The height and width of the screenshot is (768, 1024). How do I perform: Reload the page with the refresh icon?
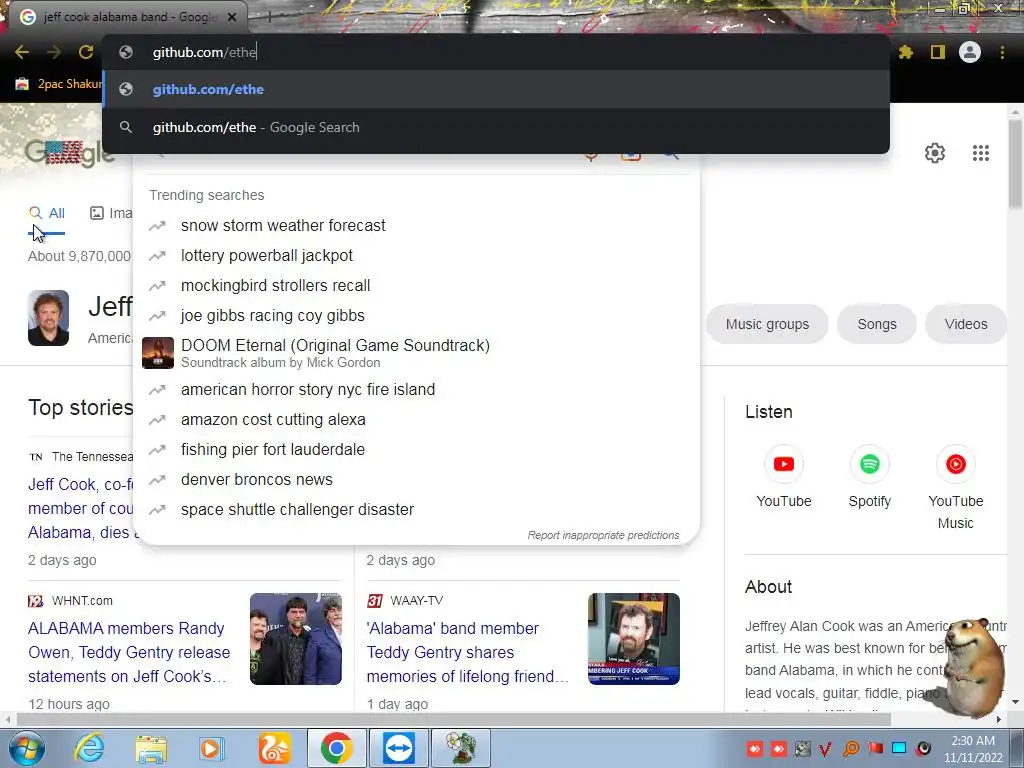[x=86, y=52]
